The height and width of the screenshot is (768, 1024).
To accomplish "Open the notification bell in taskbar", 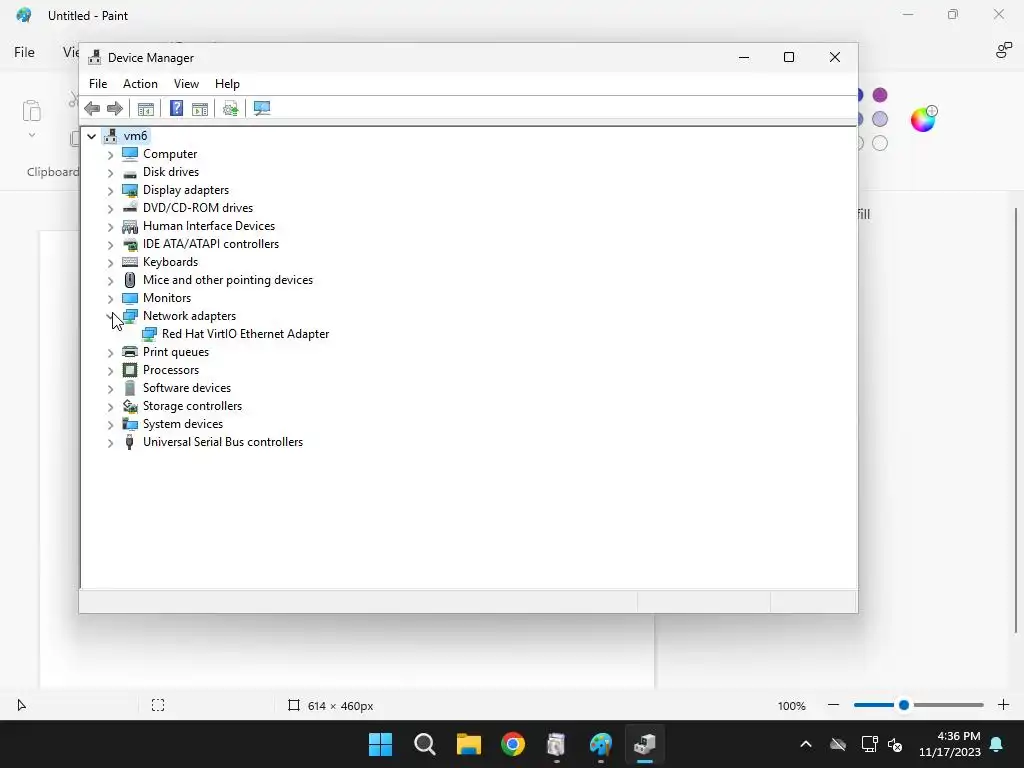I will 997,744.
